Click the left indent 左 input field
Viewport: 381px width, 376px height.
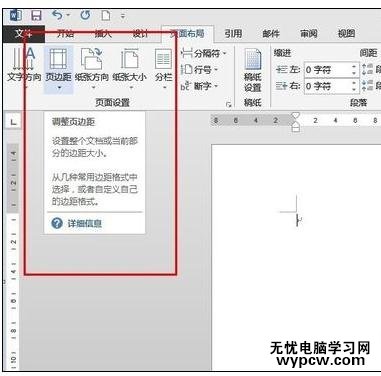coord(327,70)
